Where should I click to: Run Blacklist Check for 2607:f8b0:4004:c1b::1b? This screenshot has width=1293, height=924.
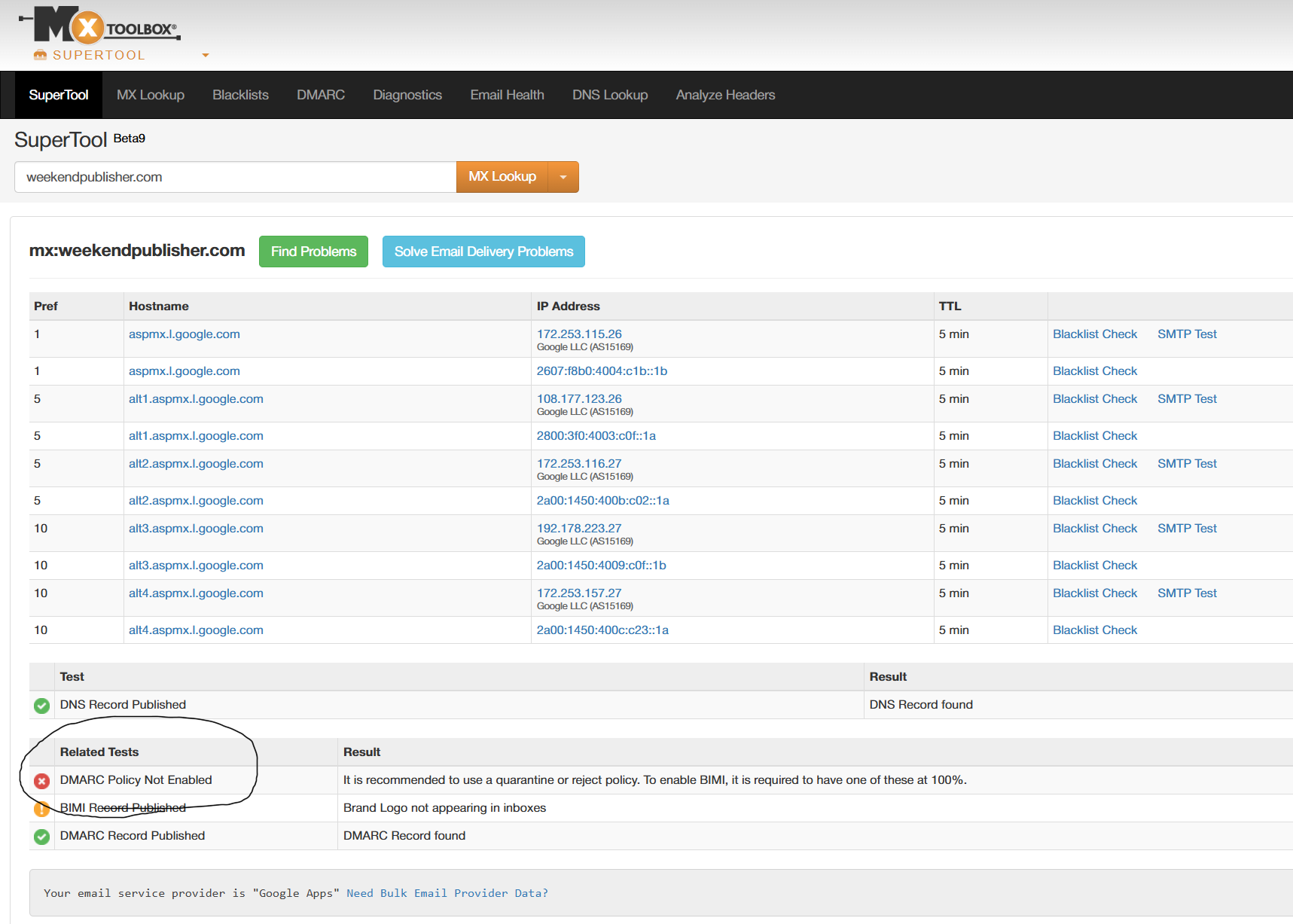click(x=1095, y=371)
